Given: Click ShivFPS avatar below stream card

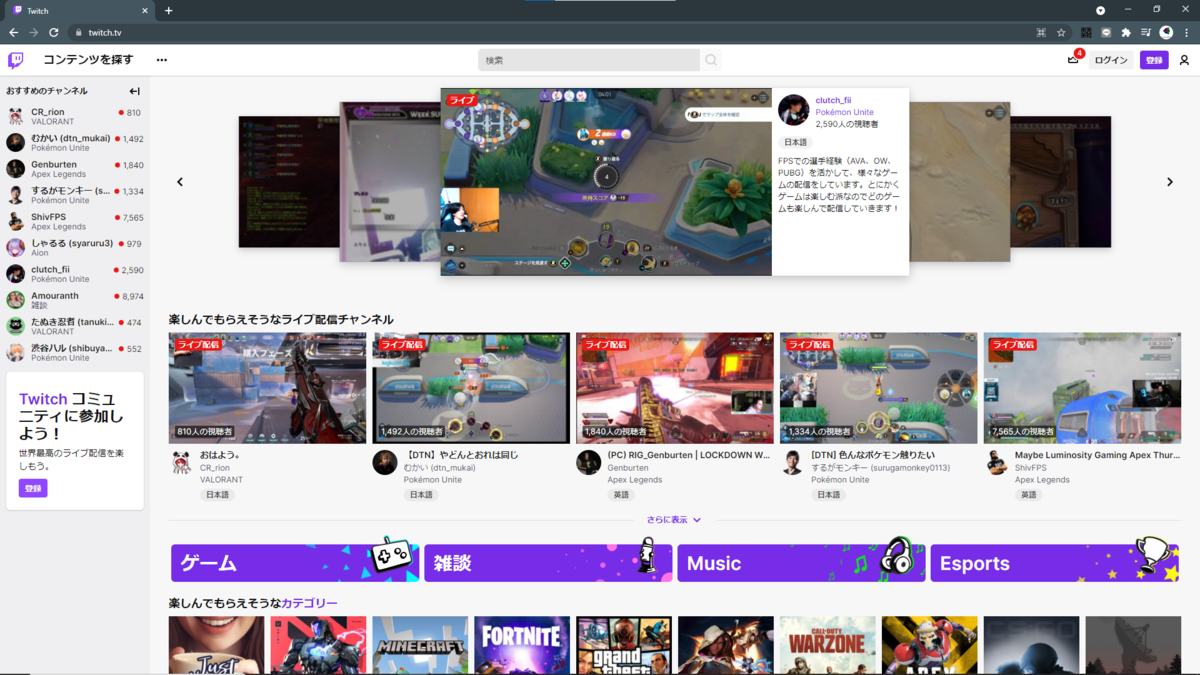Looking at the screenshot, I should coord(996,462).
